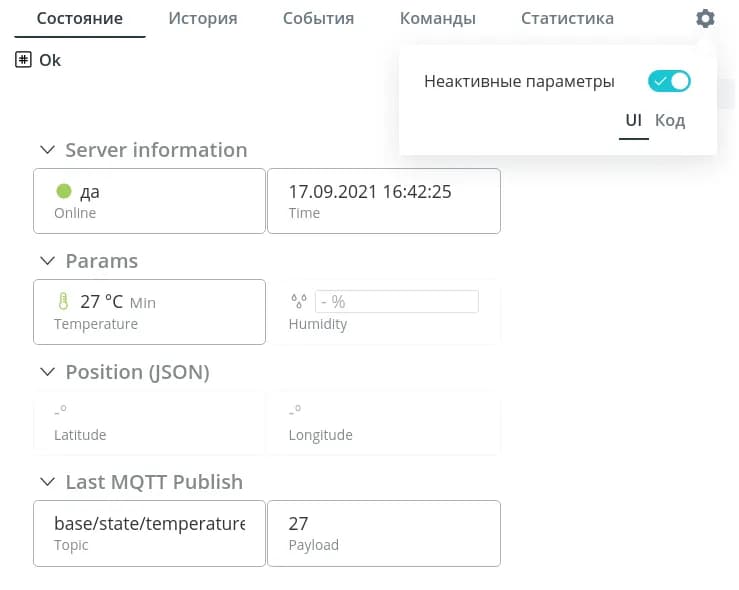
Task: Click the settings gear icon
Action: 705,19
